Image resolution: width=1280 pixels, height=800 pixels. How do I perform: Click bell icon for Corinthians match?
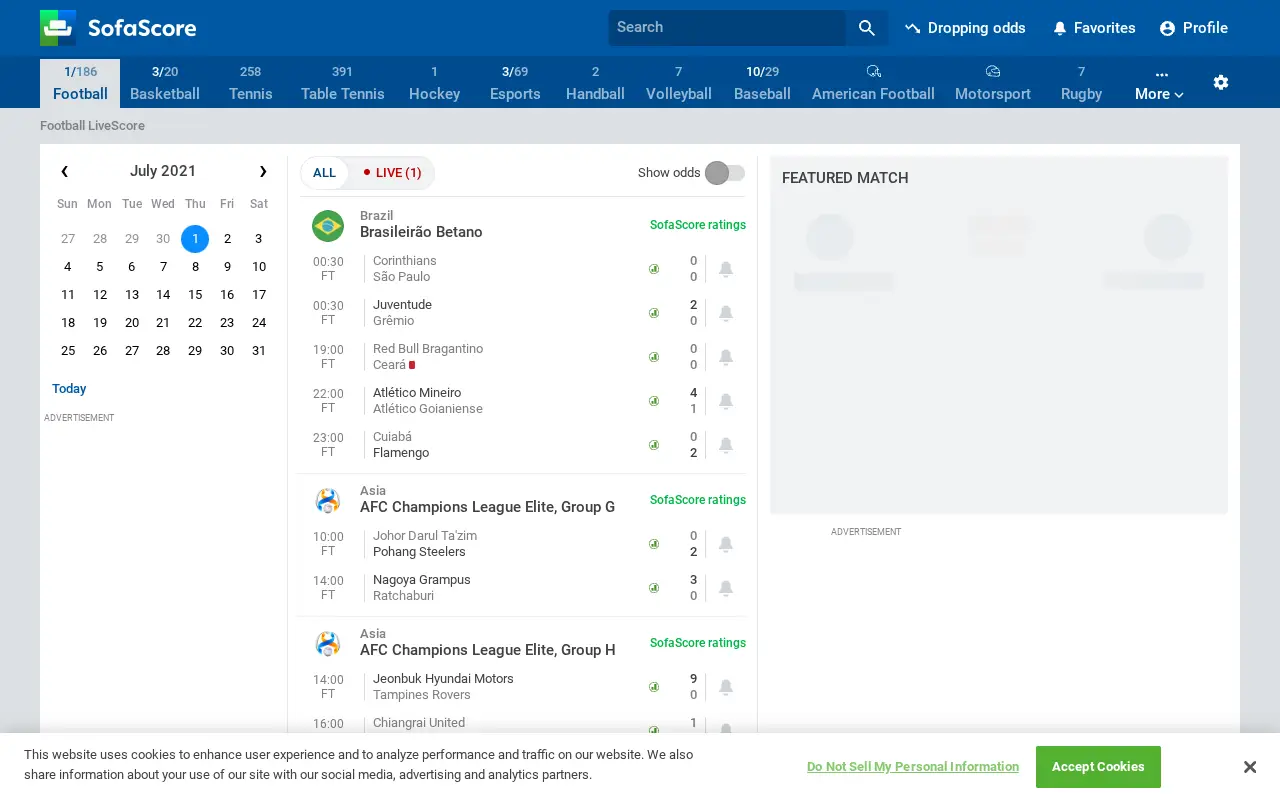(x=726, y=269)
